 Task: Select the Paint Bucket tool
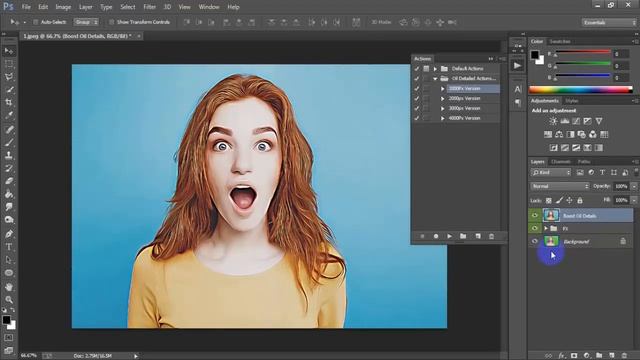[9, 194]
